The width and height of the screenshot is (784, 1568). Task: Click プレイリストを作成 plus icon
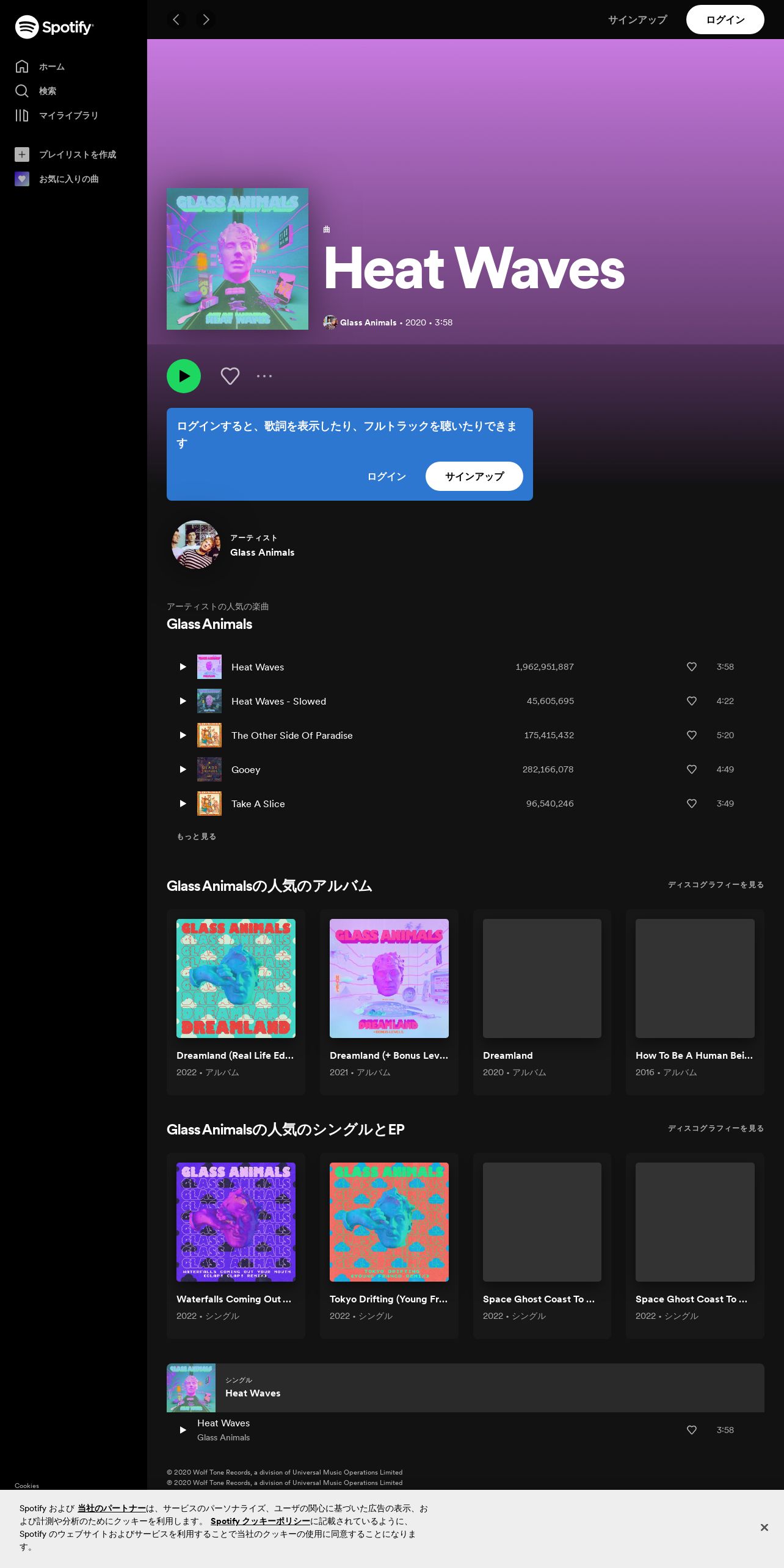coord(22,154)
